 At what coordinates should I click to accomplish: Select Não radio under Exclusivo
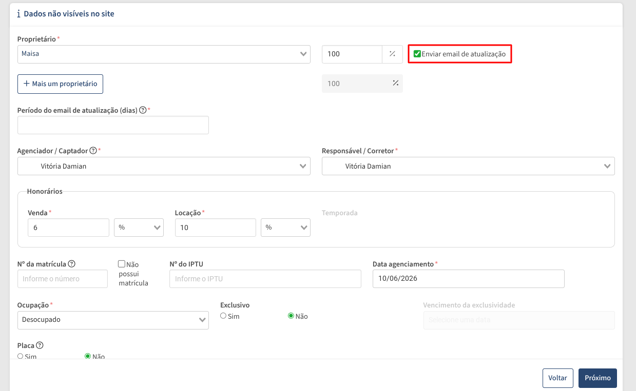tap(290, 316)
